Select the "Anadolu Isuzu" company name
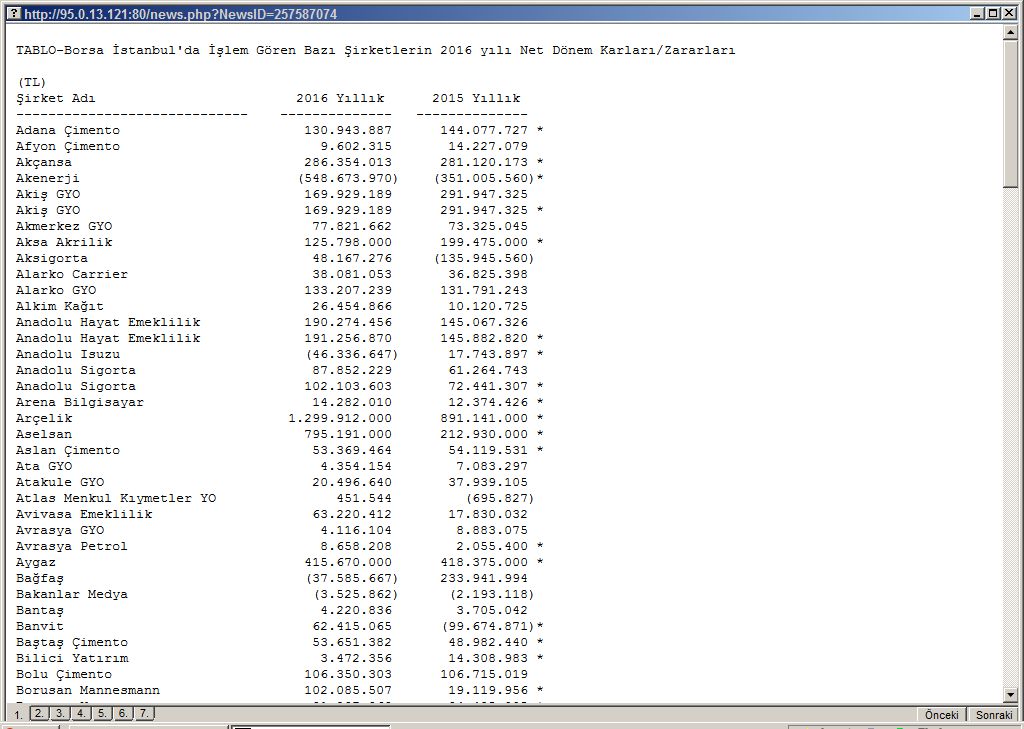 (68, 355)
